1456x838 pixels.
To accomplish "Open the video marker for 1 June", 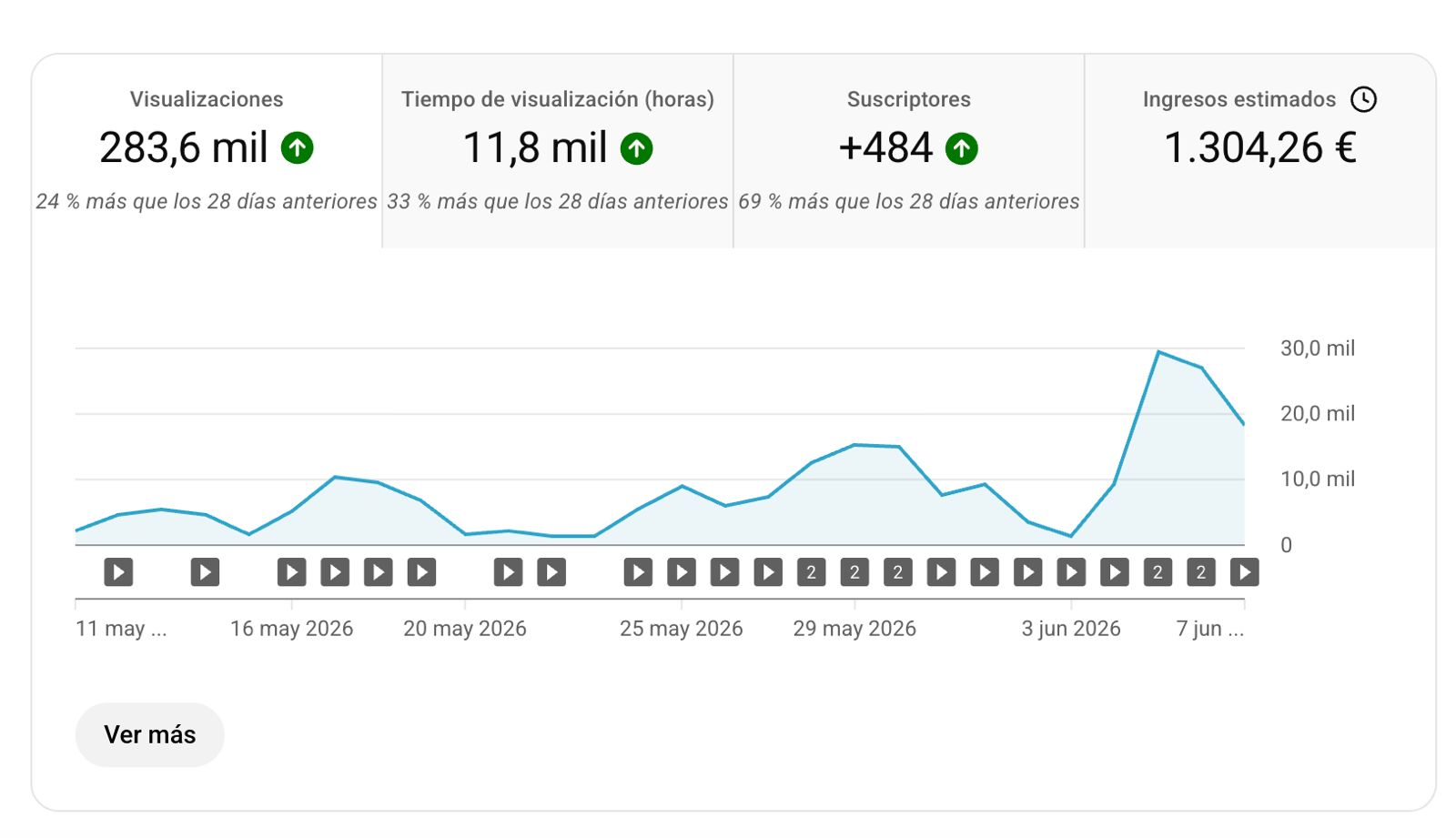I will point(985,572).
